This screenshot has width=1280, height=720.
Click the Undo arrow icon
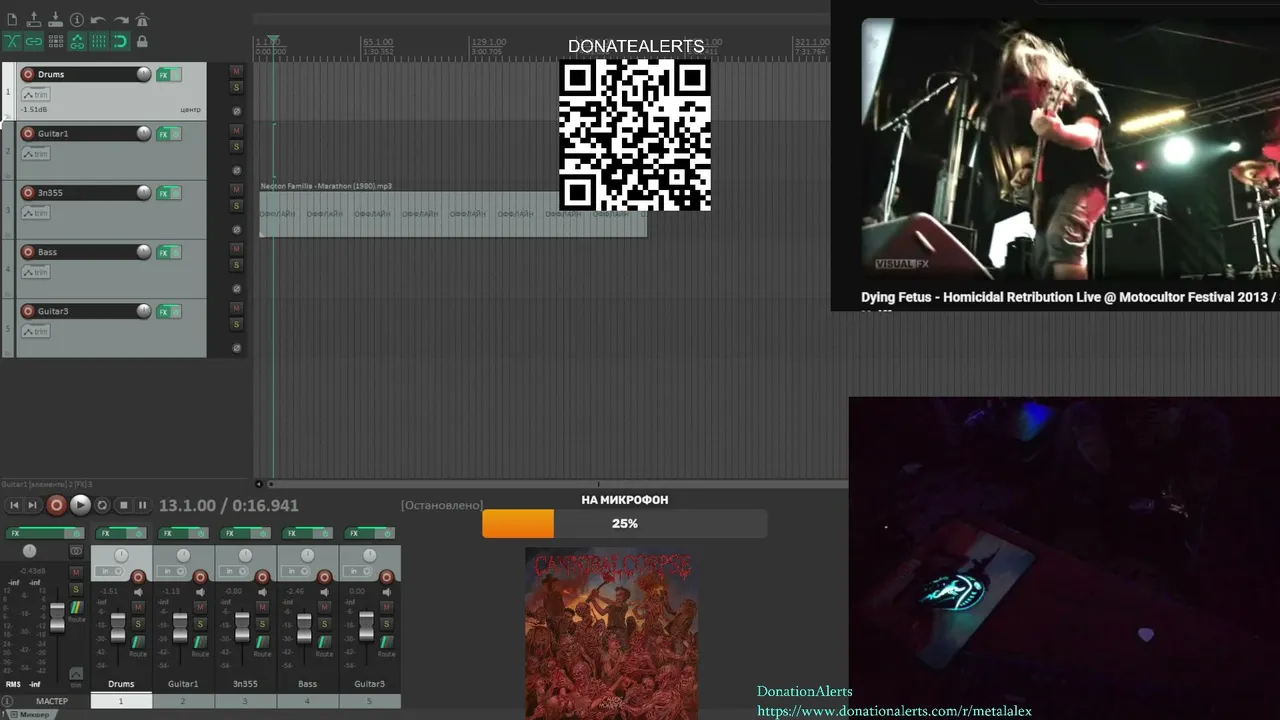pos(98,20)
